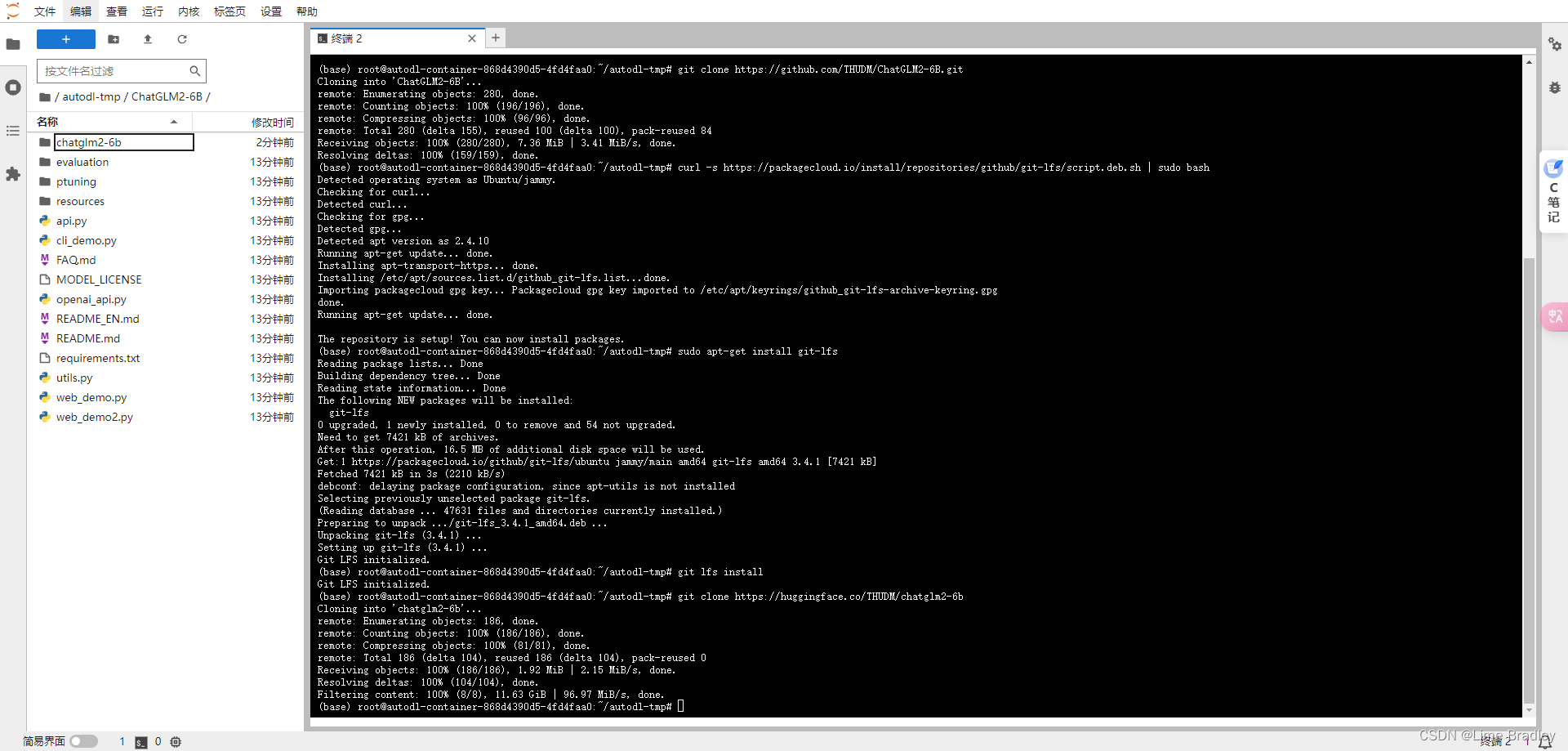Screen dimensions: 1568x751
Task: Click the status bar count '1'
Action: click(122, 742)
